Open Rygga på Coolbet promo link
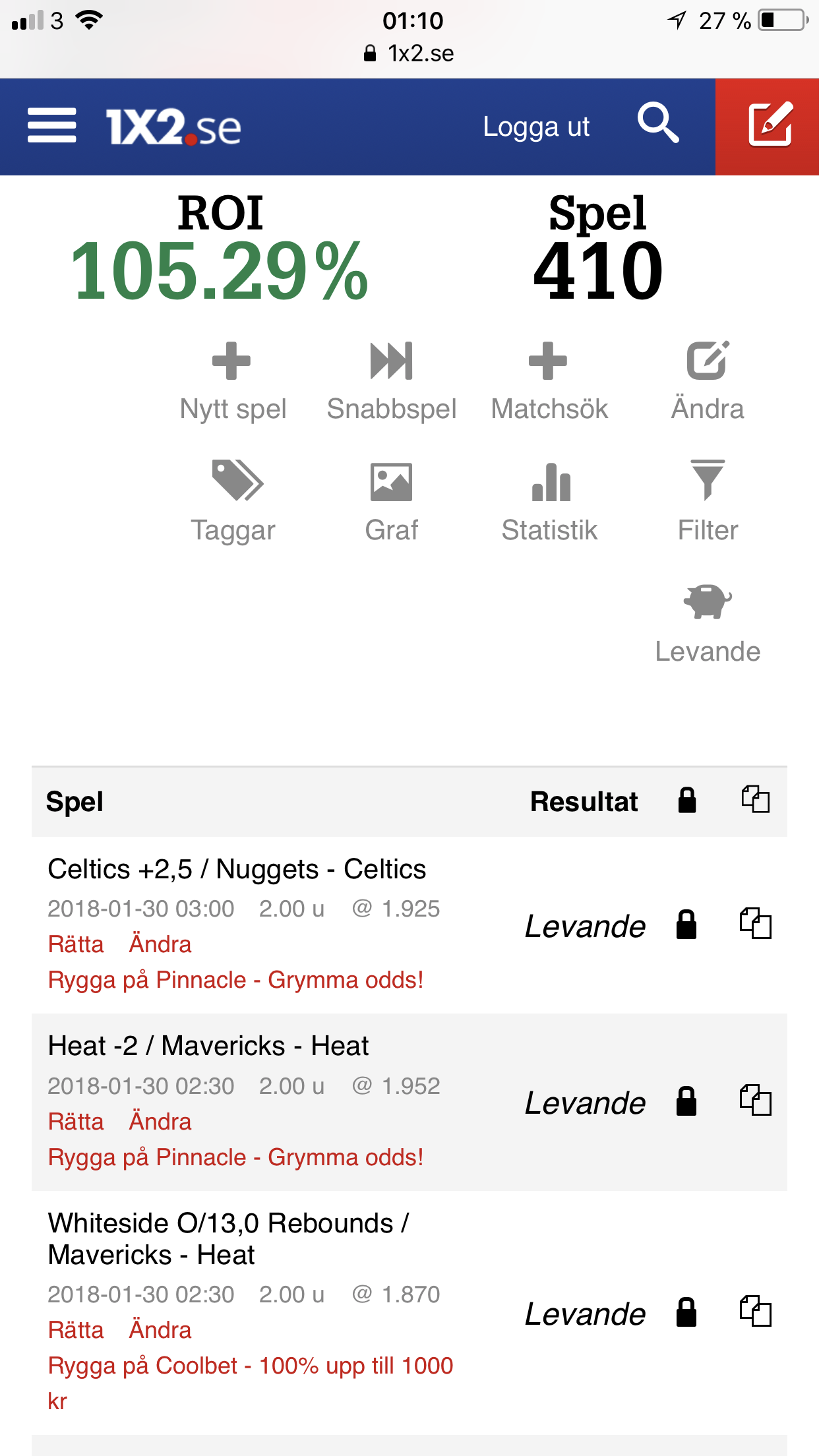819x1456 pixels. click(251, 1383)
